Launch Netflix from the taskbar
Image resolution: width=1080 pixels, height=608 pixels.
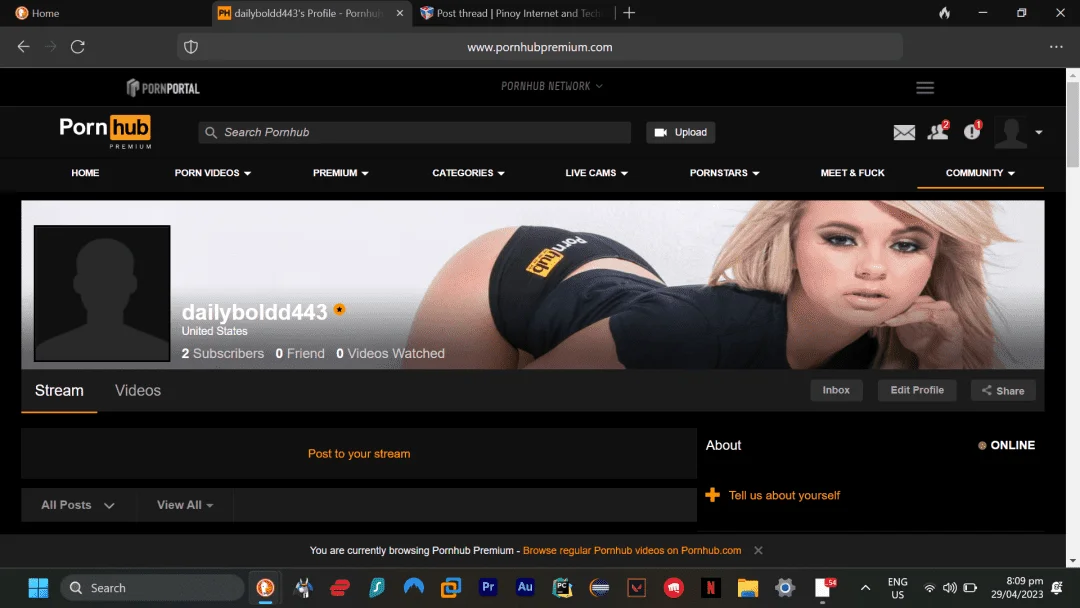(710, 587)
